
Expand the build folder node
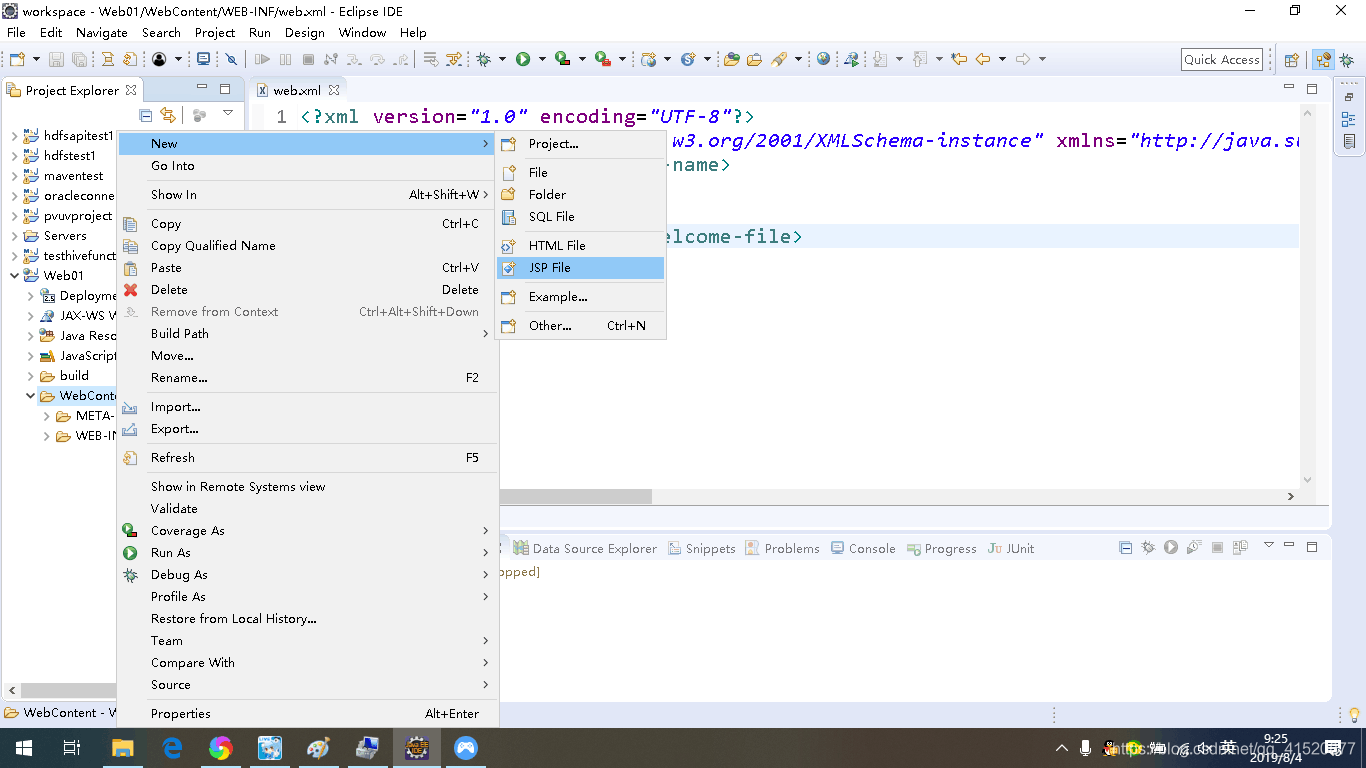coord(30,376)
